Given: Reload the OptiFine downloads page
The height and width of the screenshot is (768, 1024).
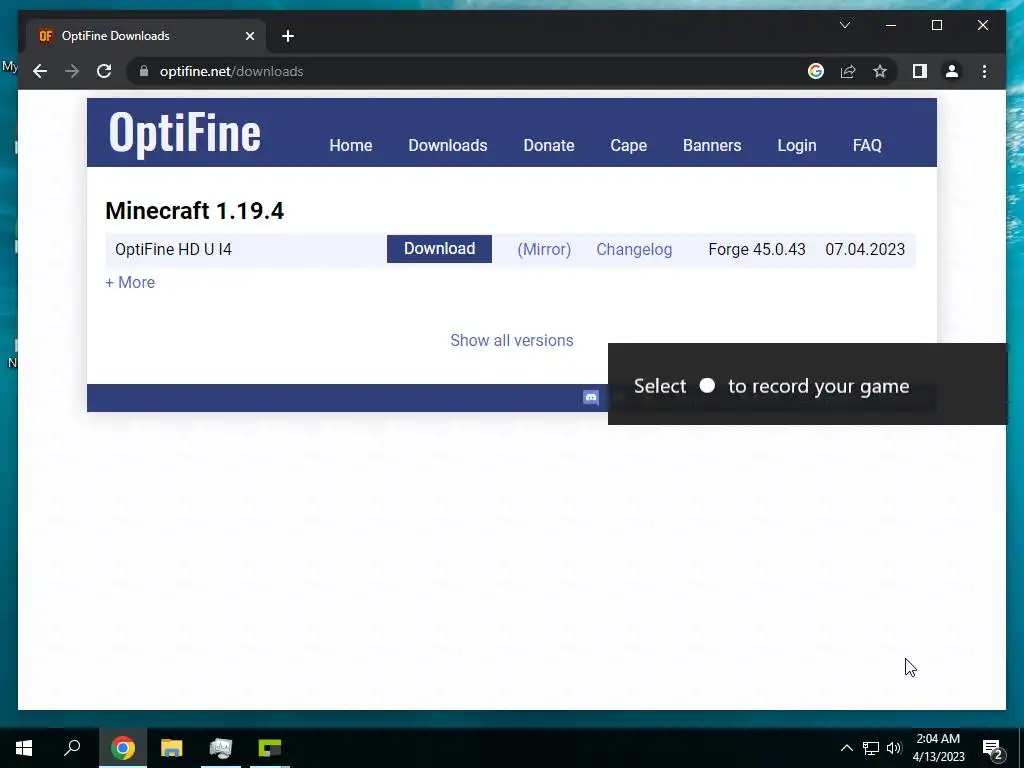Looking at the screenshot, I should 104,71.
